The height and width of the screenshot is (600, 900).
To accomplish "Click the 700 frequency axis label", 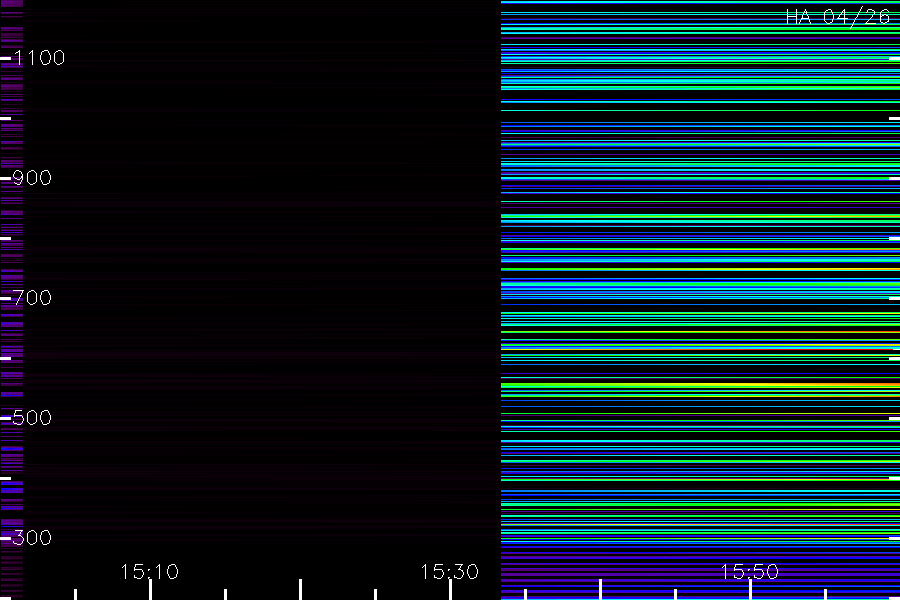I will click(32, 298).
